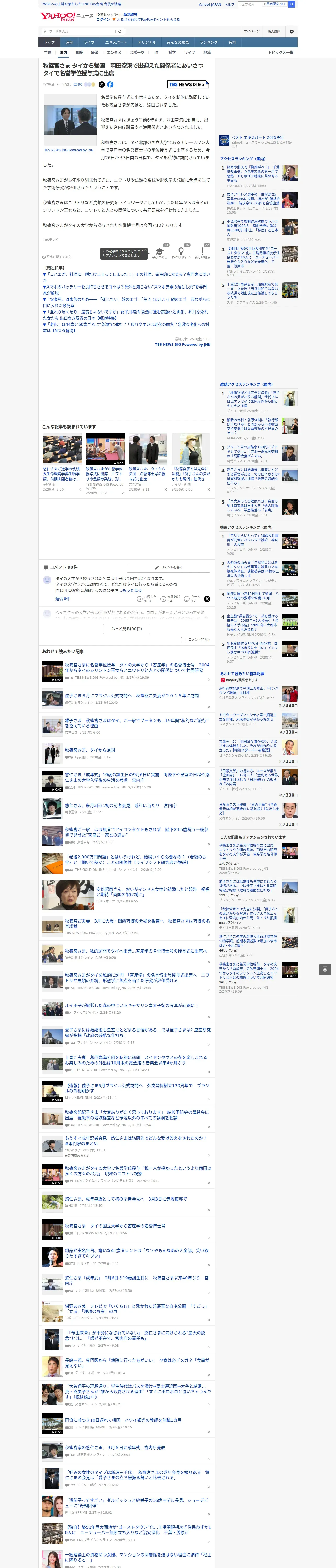Click the TBS NEWS DIG logo

[188, 85]
